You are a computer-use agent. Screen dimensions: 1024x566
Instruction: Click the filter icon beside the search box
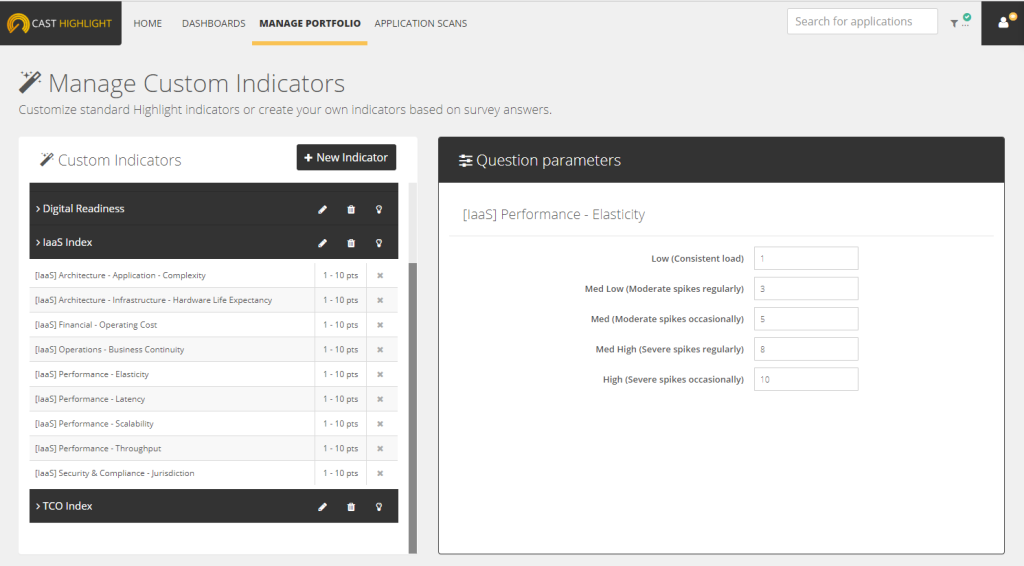[954, 23]
